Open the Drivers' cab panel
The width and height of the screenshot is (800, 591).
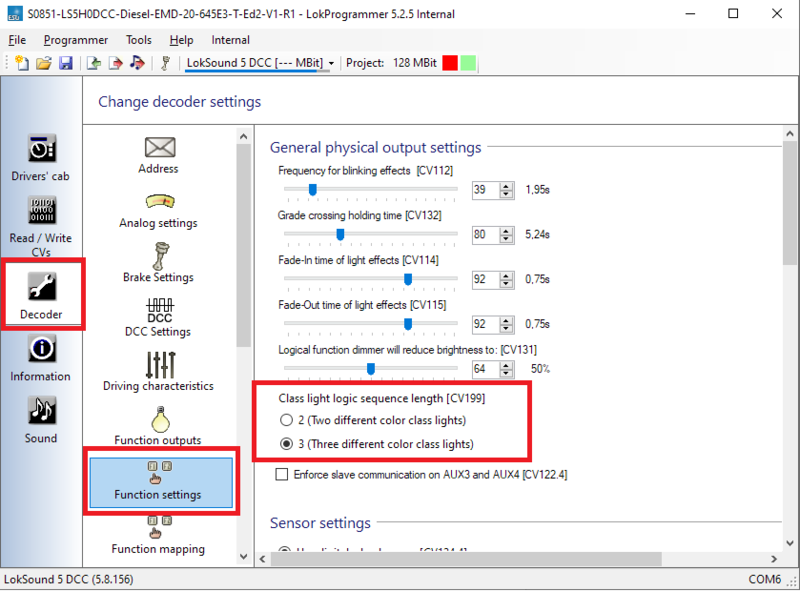(x=41, y=157)
